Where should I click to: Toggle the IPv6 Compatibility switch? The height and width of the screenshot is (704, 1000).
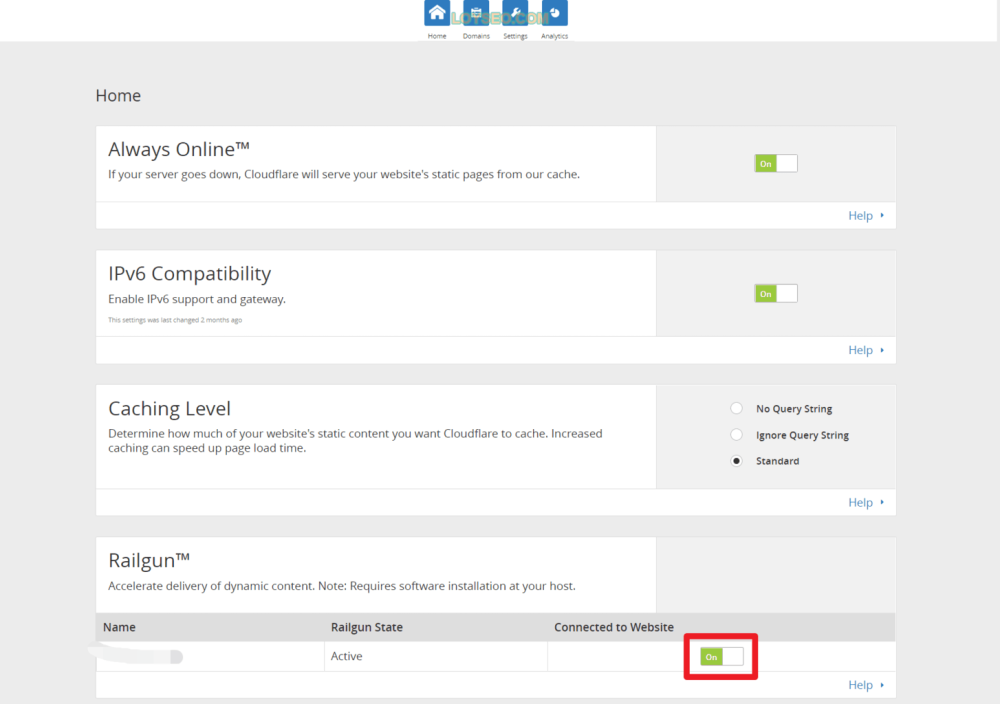776,294
